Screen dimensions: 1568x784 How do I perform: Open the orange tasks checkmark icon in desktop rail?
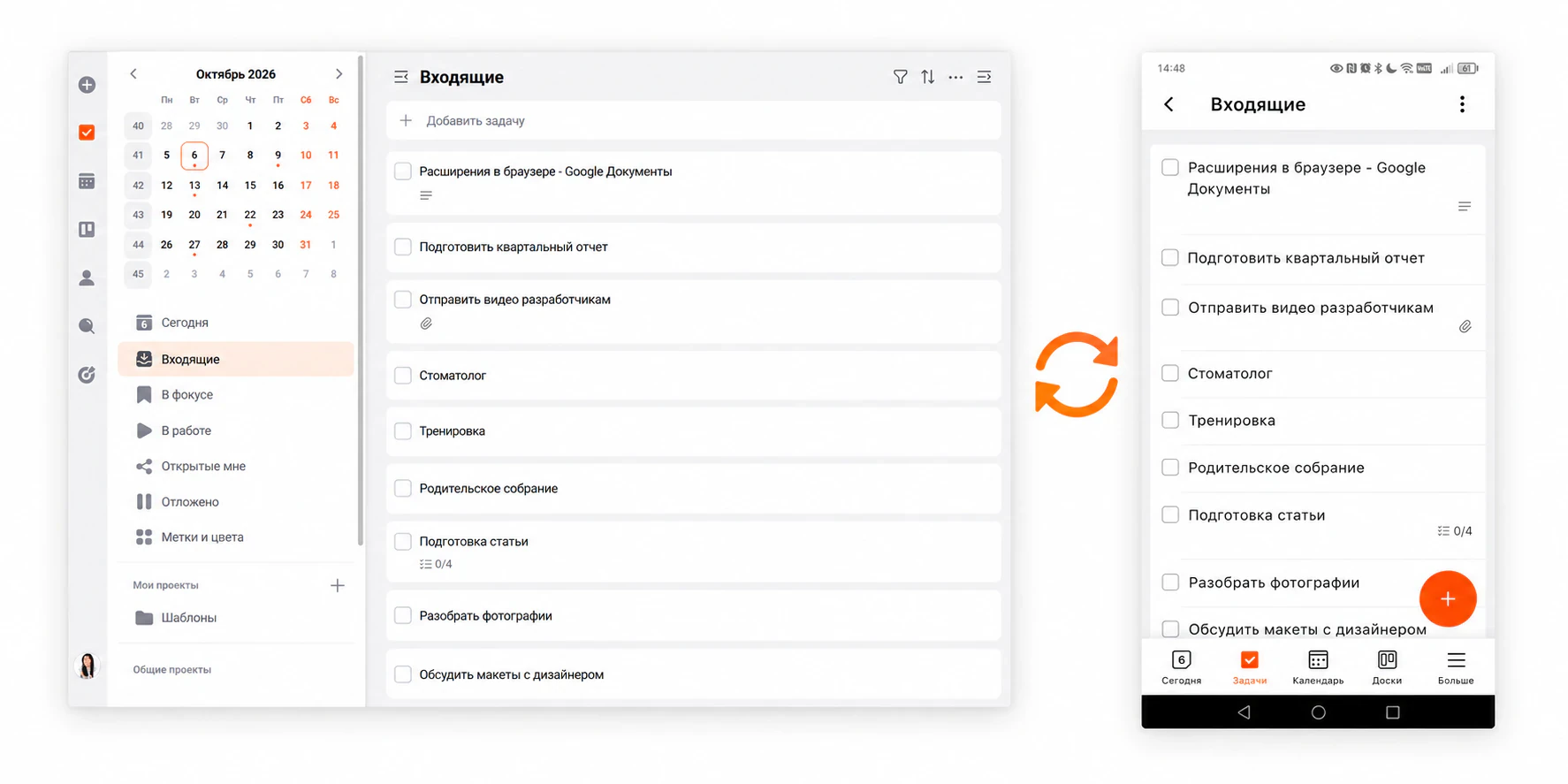pyautogui.click(x=87, y=133)
